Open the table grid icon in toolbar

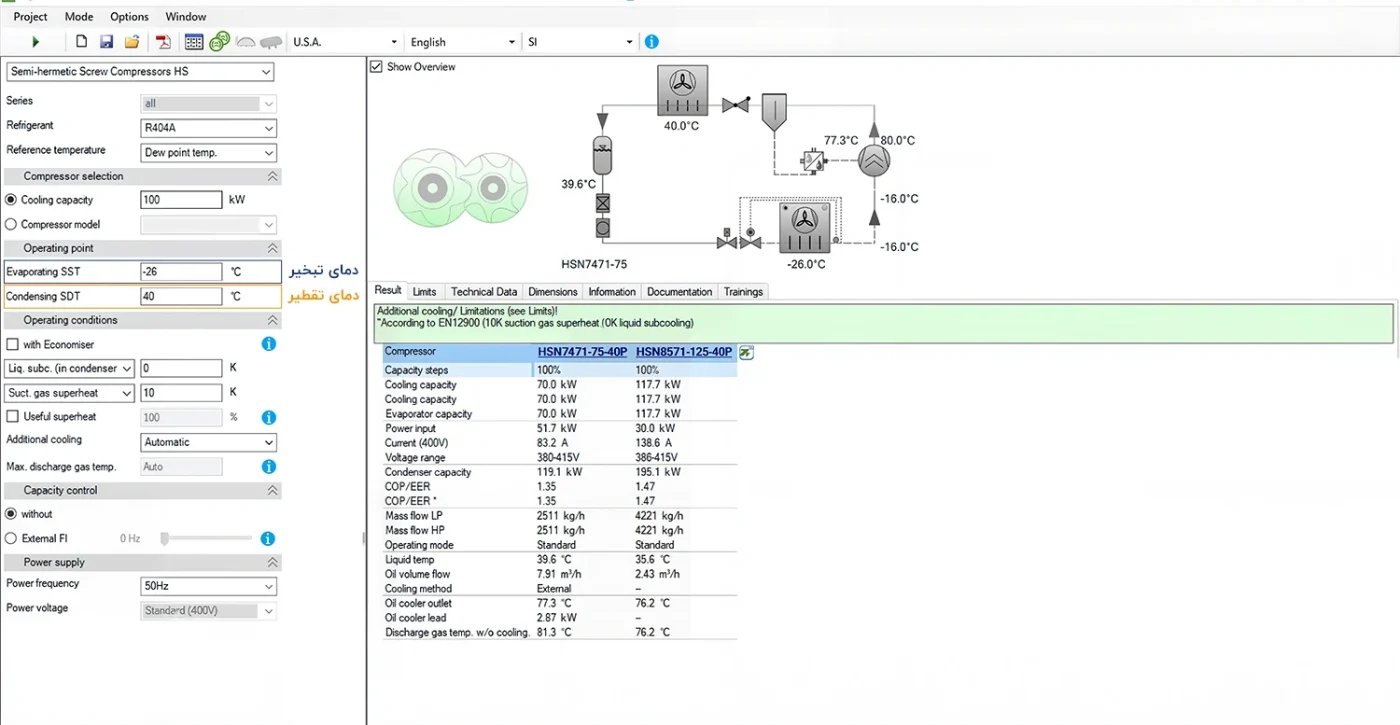point(194,42)
